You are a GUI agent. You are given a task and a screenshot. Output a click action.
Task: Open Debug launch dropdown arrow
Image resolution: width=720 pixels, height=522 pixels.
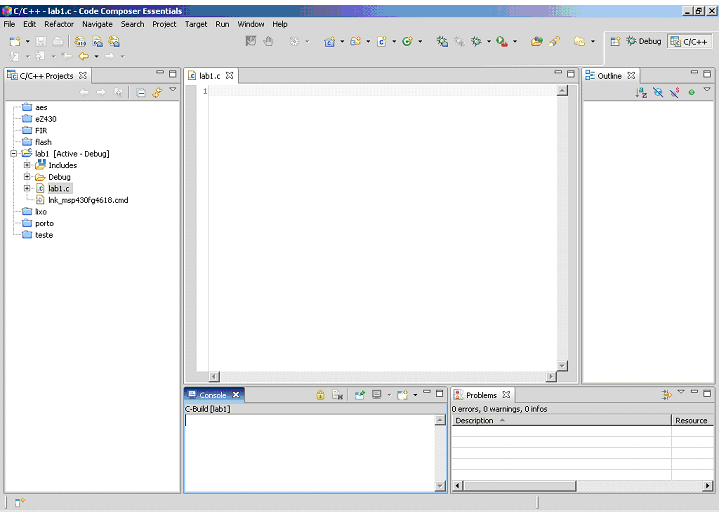[489, 42]
